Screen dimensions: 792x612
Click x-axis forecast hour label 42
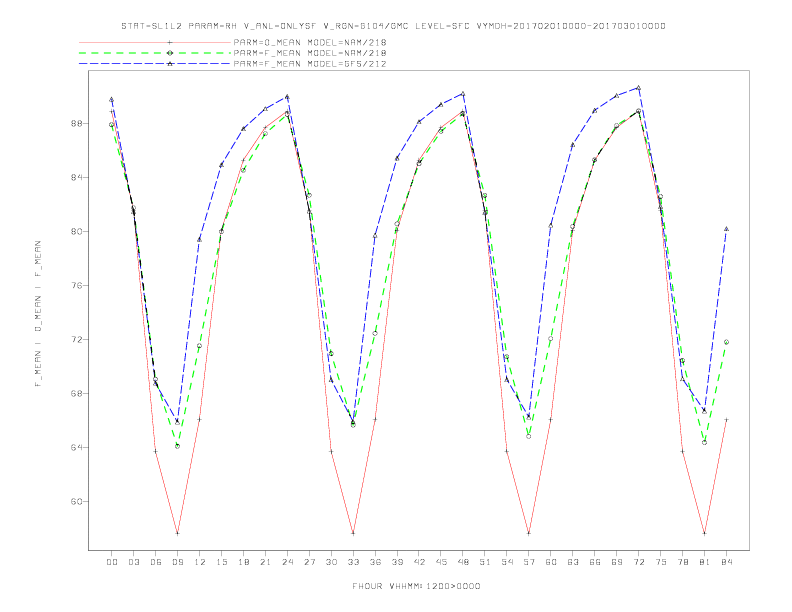pyautogui.click(x=419, y=562)
